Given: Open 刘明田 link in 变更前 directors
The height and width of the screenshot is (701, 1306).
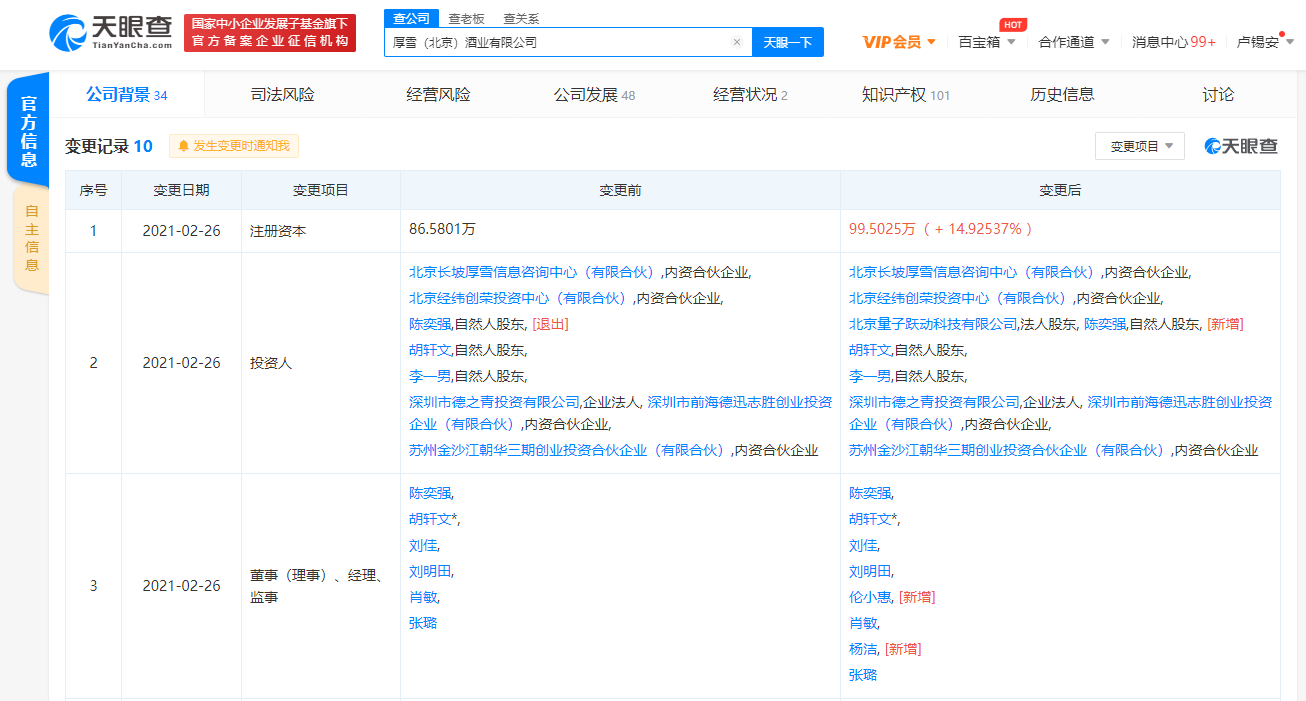Looking at the screenshot, I should (x=429, y=571).
